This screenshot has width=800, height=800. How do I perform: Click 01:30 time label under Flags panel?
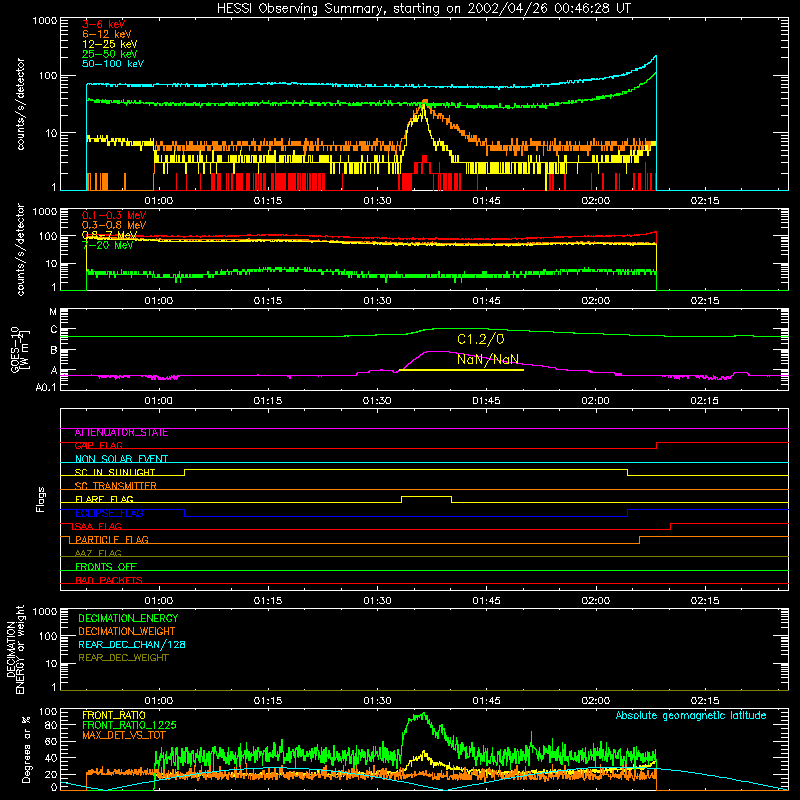tap(377, 601)
